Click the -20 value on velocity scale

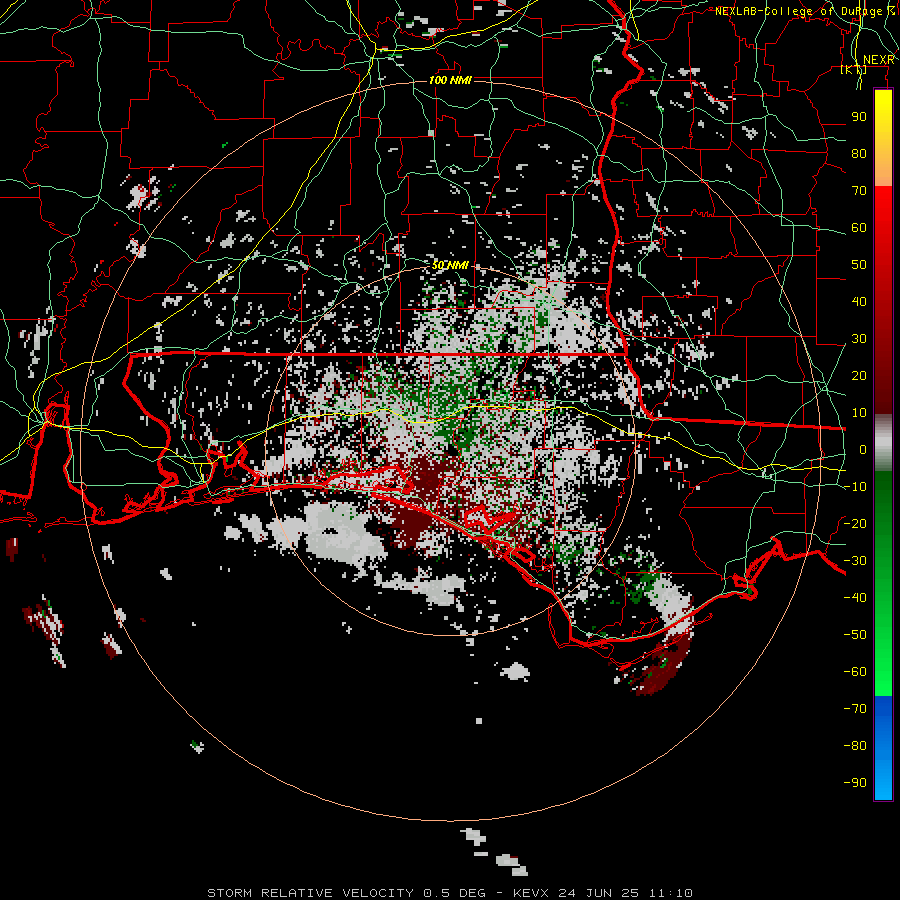tap(855, 524)
